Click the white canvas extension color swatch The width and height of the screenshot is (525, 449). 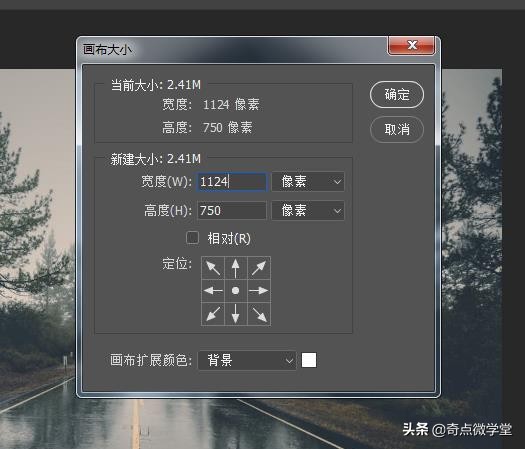tap(309, 360)
